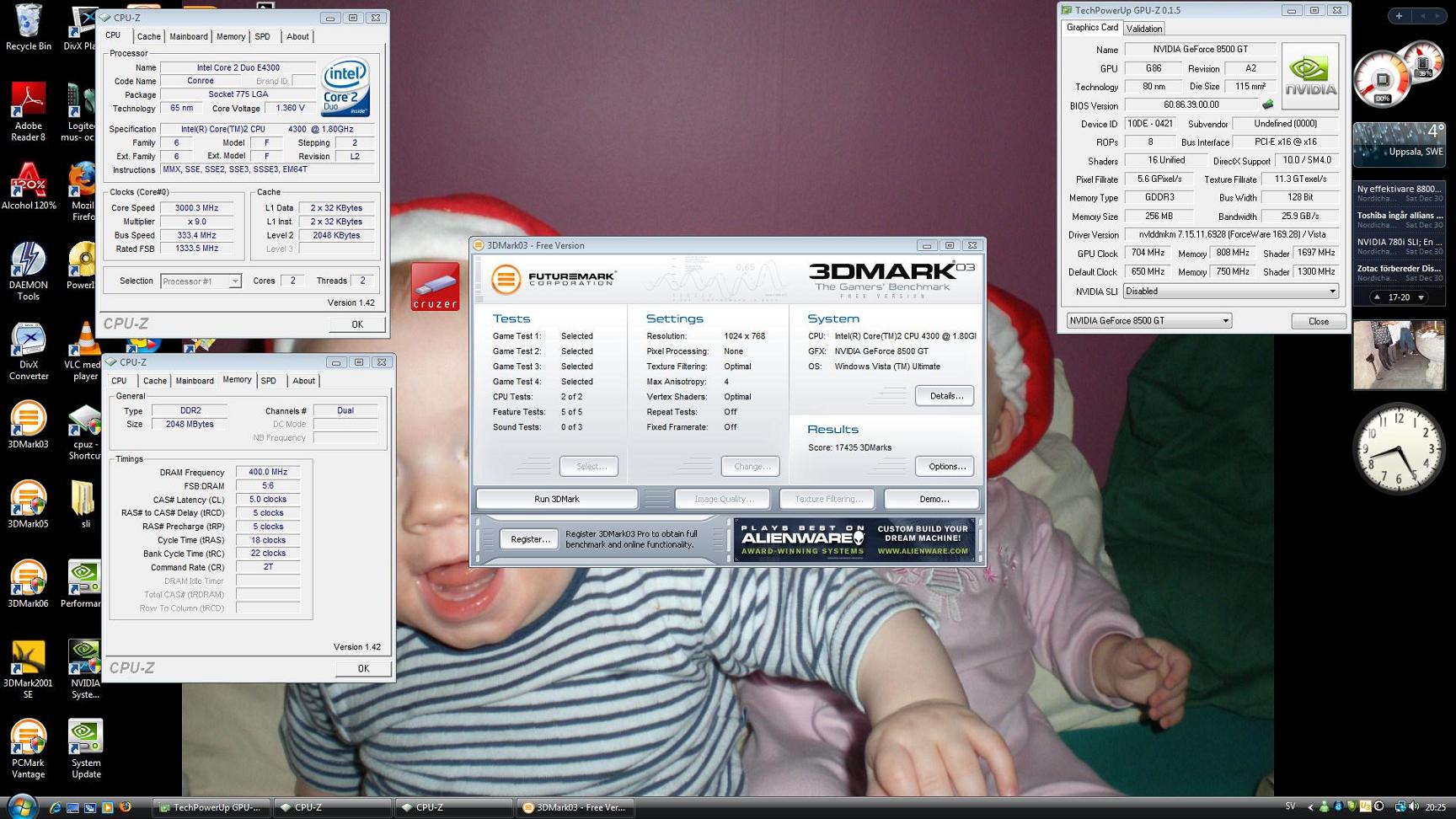1456x819 pixels.
Task: Launch 3DMark2001 SE desktop shortcut
Action: (x=28, y=670)
